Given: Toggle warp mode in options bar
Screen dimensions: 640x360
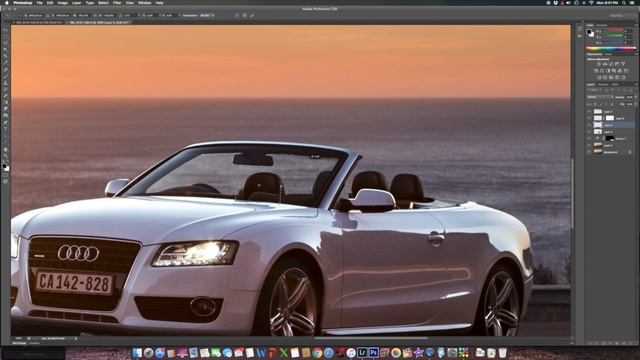Looking at the screenshot, I should 244,15.
